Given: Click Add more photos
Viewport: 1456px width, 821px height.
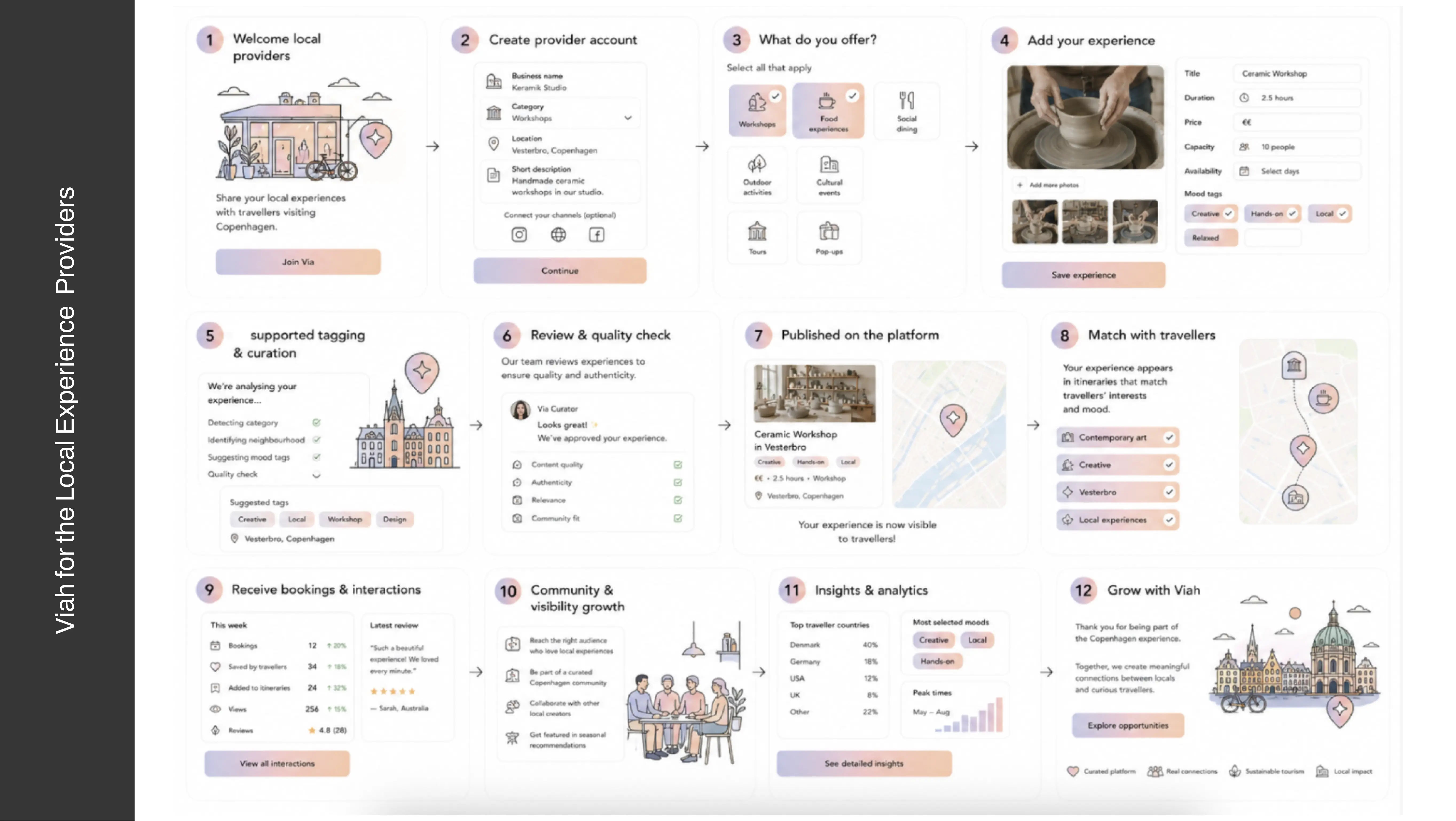Looking at the screenshot, I should [x=1048, y=185].
